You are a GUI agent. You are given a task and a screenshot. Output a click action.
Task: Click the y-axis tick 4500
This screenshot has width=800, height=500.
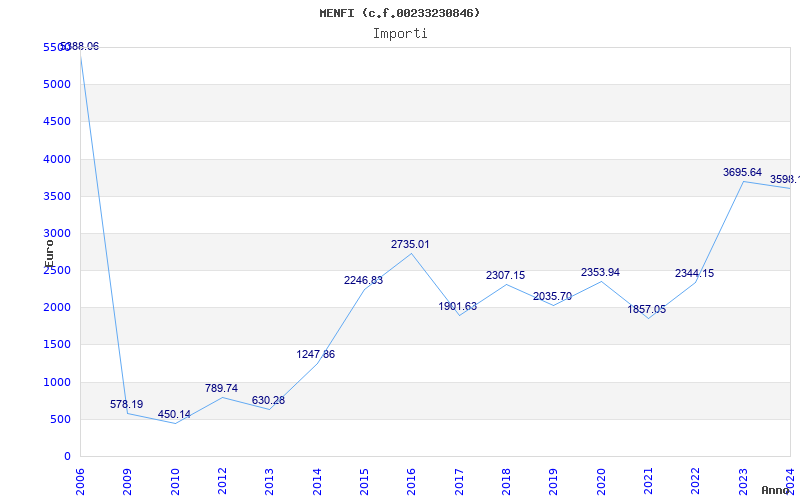tap(57, 121)
